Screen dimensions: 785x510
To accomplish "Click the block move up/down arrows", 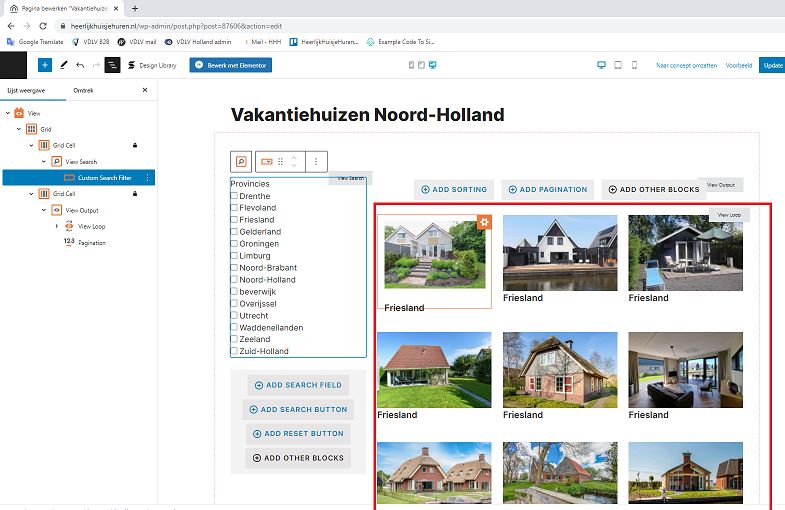I will tap(294, 162).
